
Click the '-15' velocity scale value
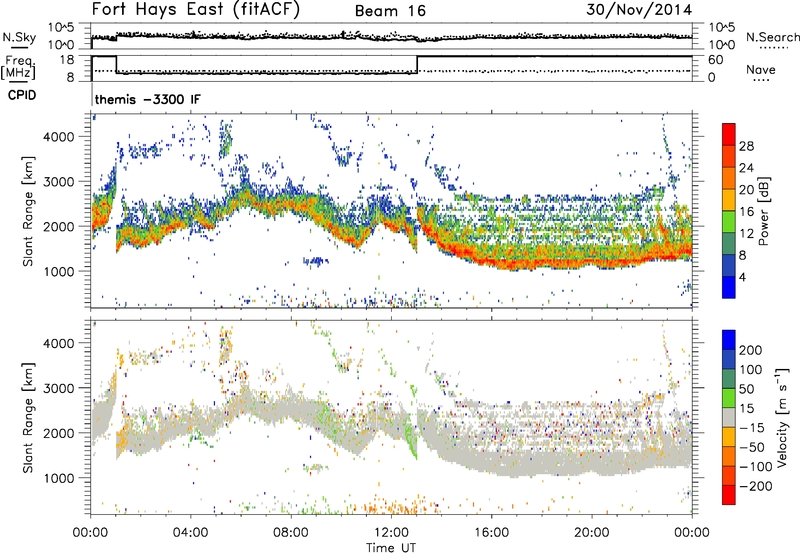click(752, 428)
